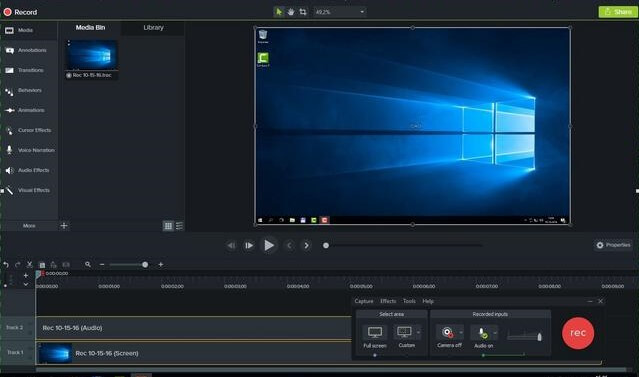
Task: Expand the More tools list
Action: pos(29,225)
